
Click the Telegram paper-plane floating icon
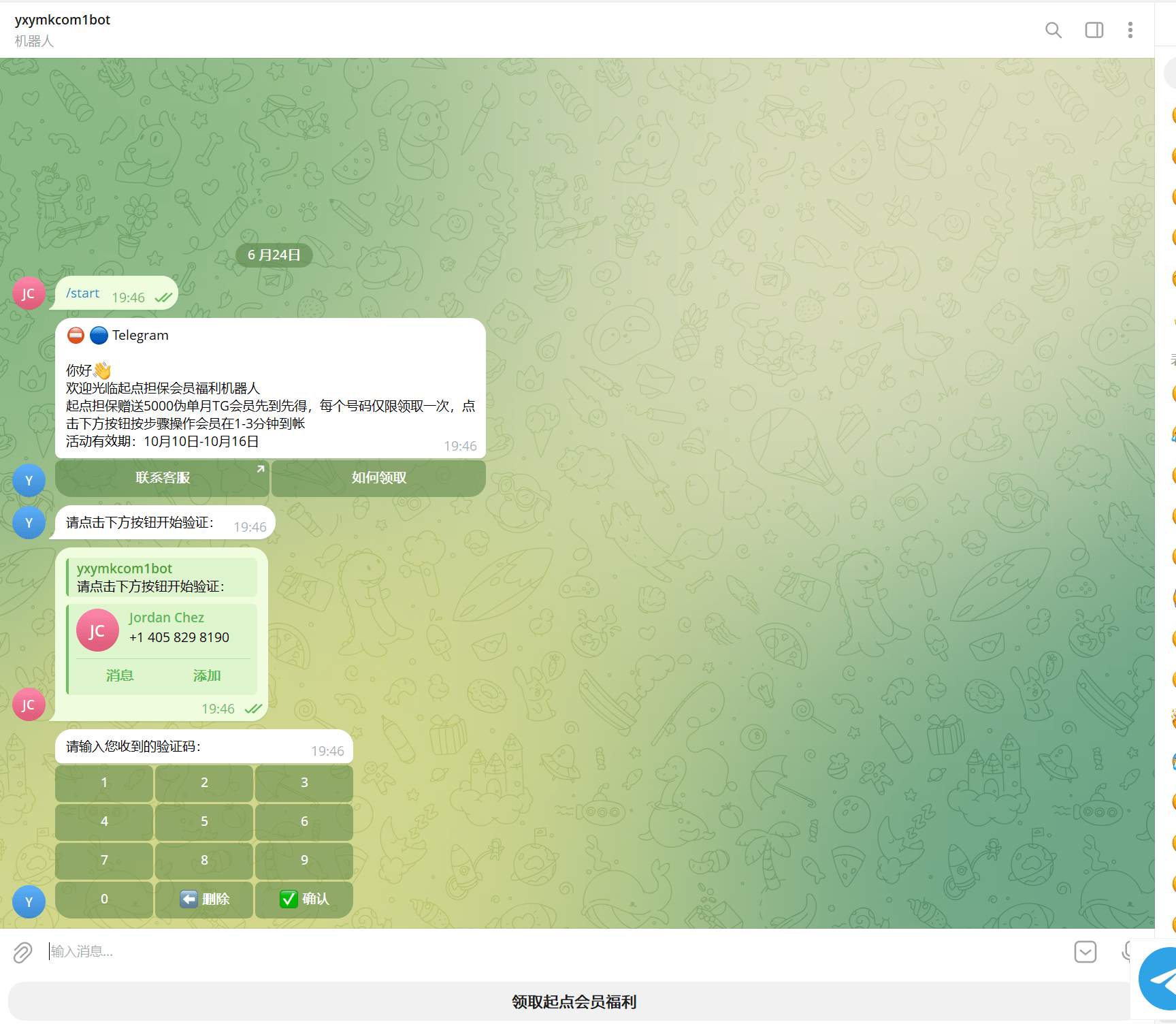pos(1158,979)
